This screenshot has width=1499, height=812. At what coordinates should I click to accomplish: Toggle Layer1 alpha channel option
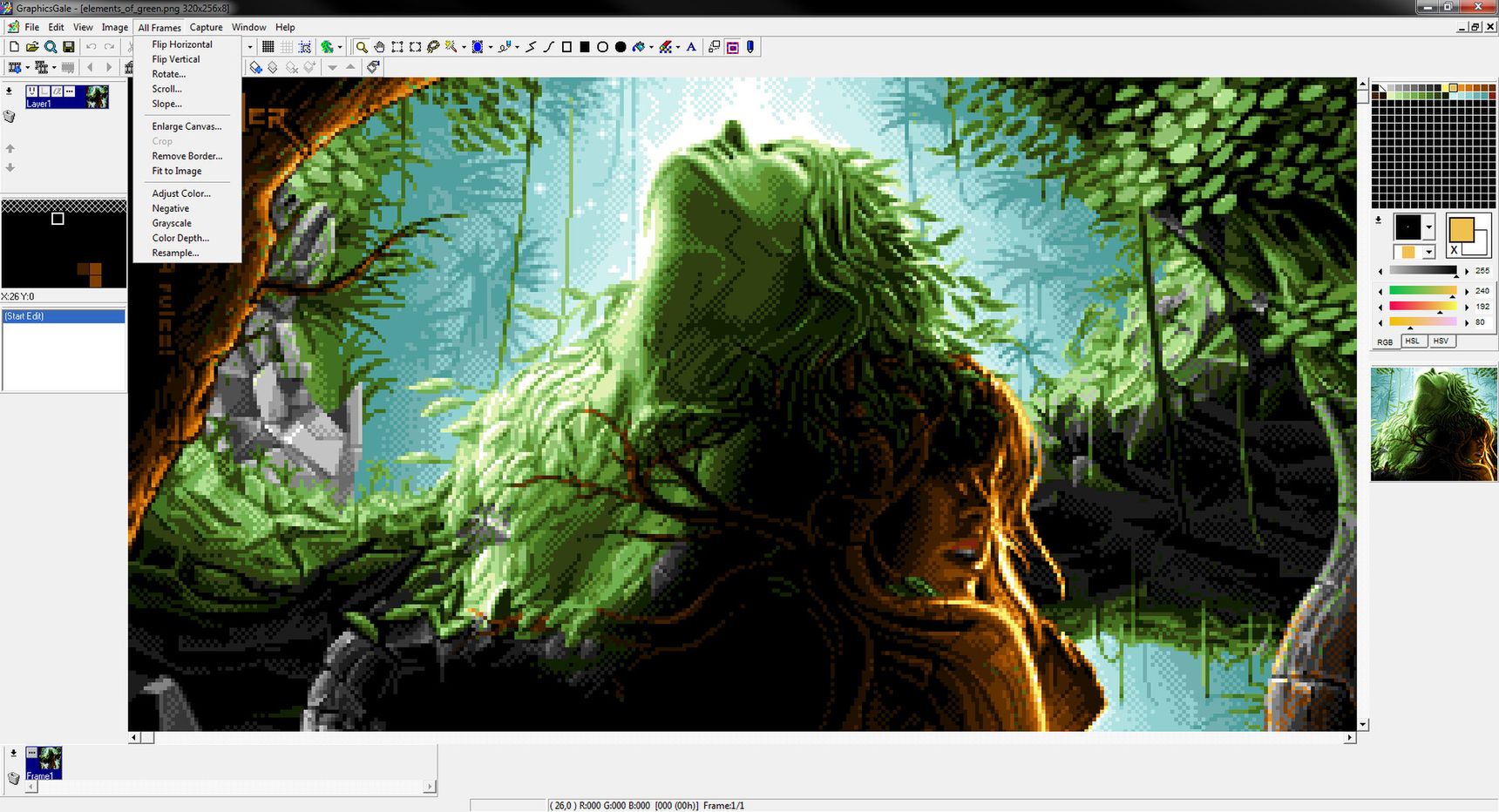tap(57, 91)
